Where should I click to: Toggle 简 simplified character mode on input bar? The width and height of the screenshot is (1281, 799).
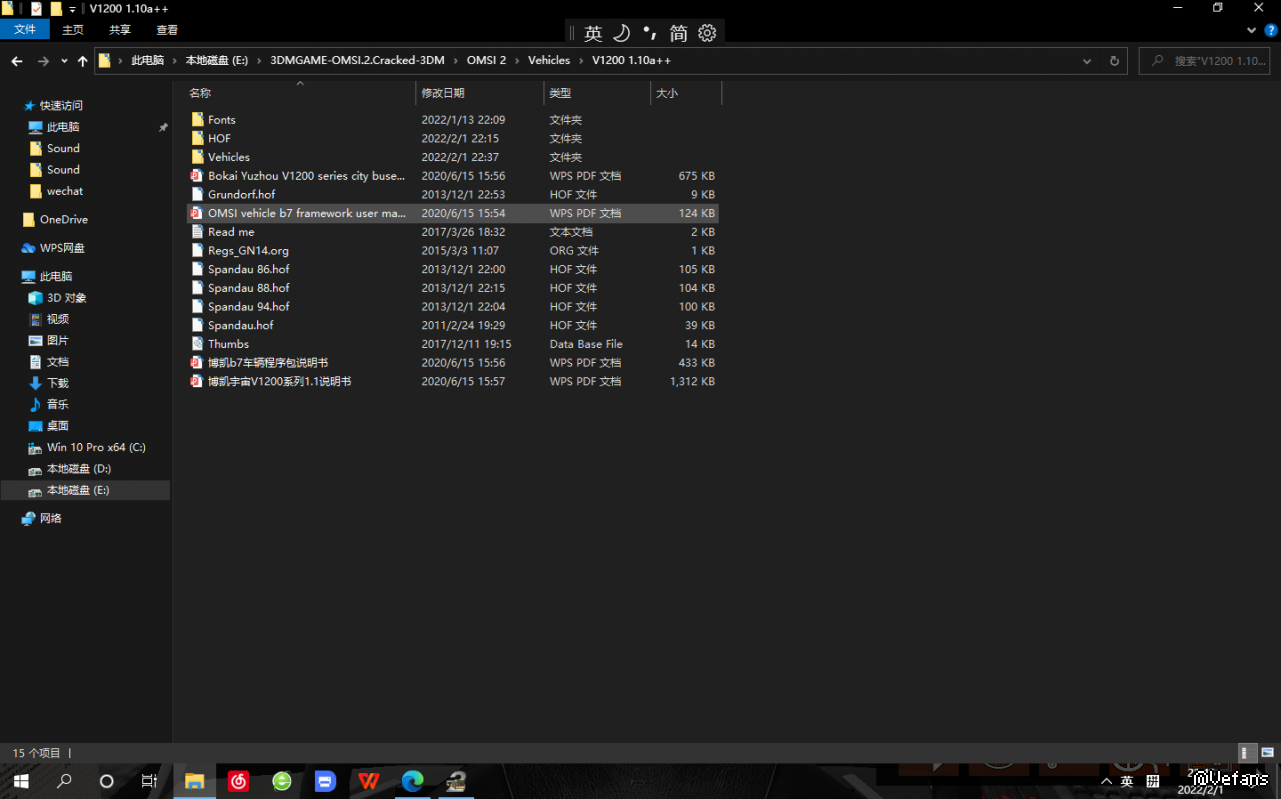click(679, 33)
